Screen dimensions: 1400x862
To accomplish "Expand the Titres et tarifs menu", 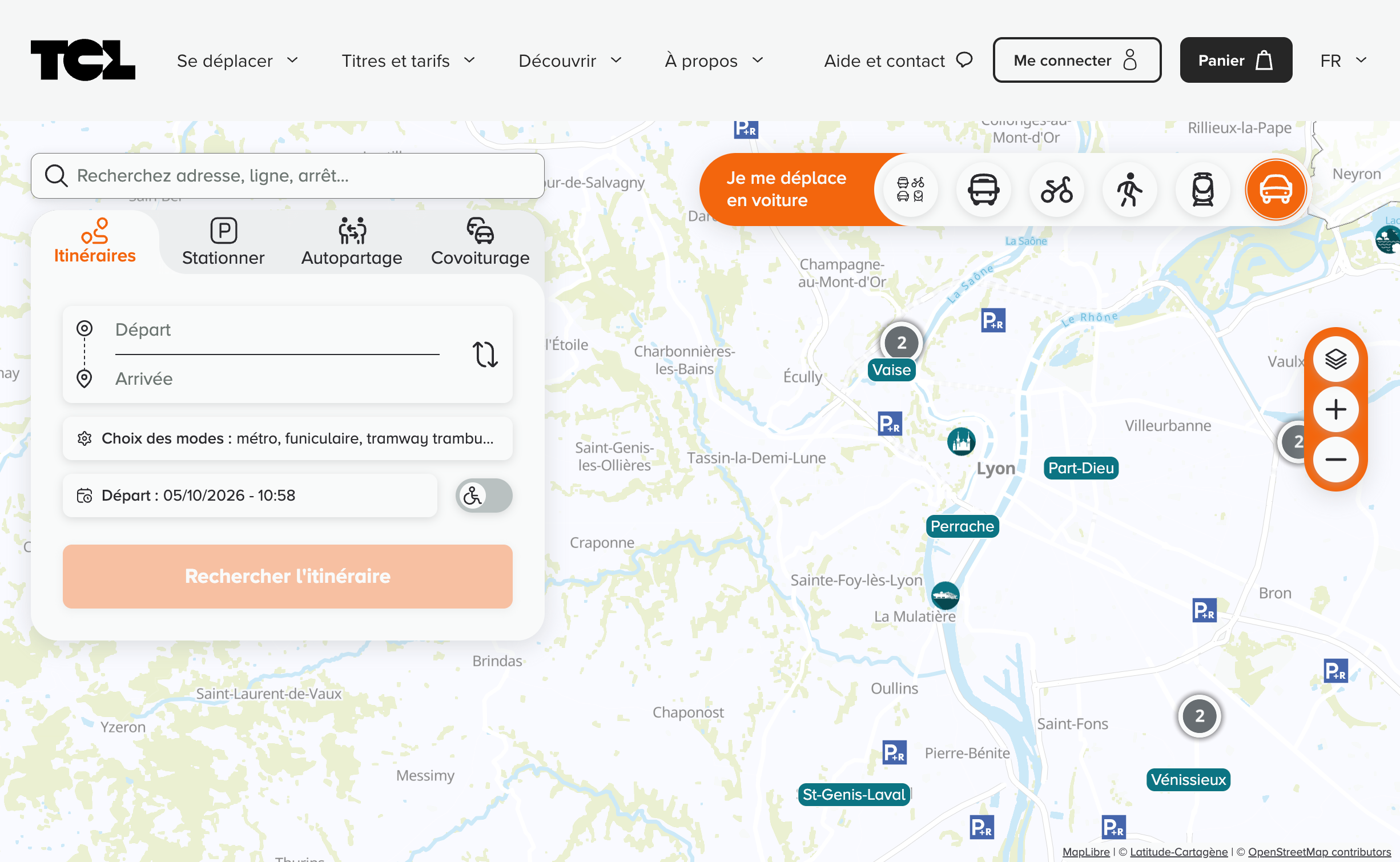I will 408,61.
